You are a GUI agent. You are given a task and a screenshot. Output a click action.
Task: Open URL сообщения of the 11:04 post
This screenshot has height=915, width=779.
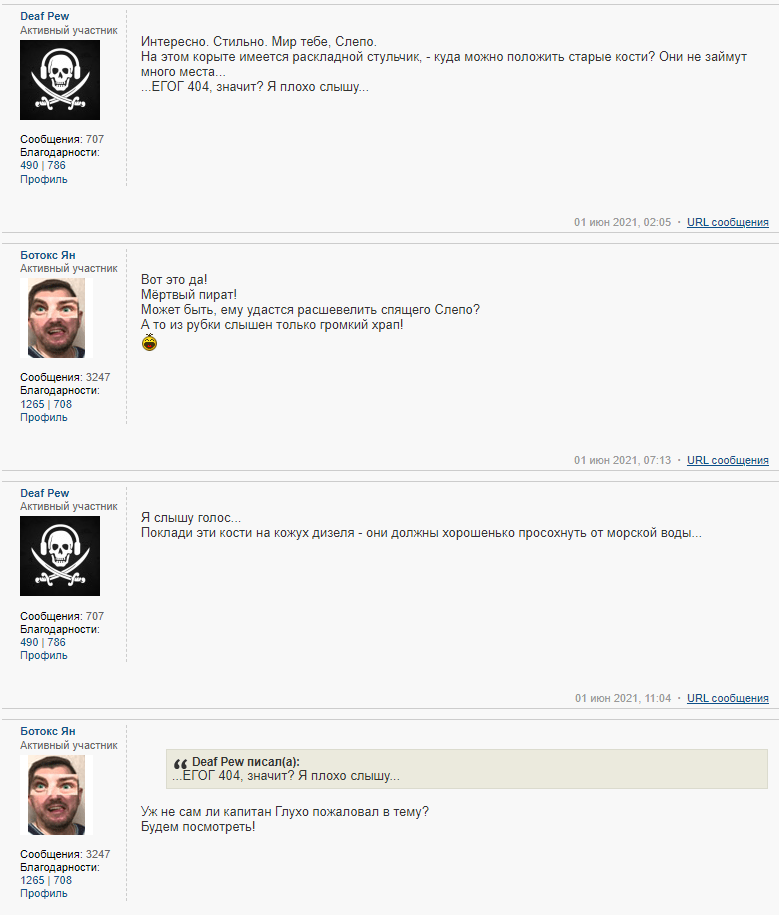(x=728, y=699)
